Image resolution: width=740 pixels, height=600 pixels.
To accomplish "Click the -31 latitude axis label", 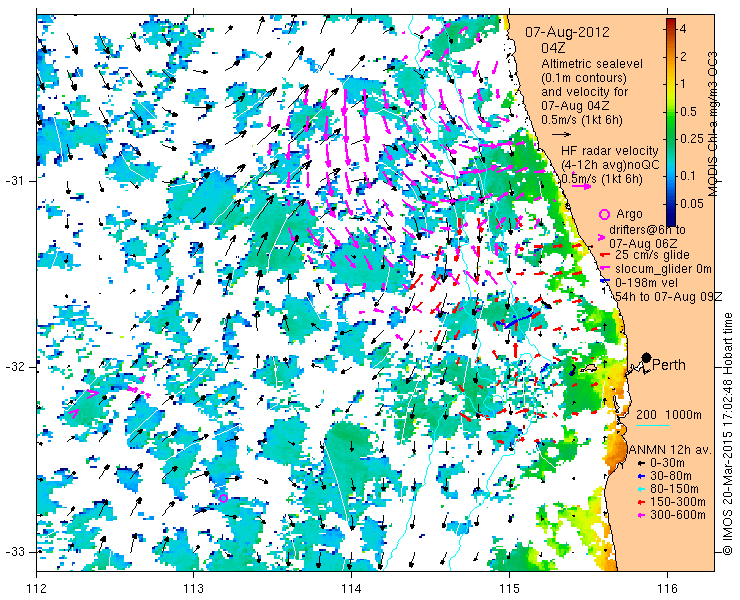I will pos(15,181).
